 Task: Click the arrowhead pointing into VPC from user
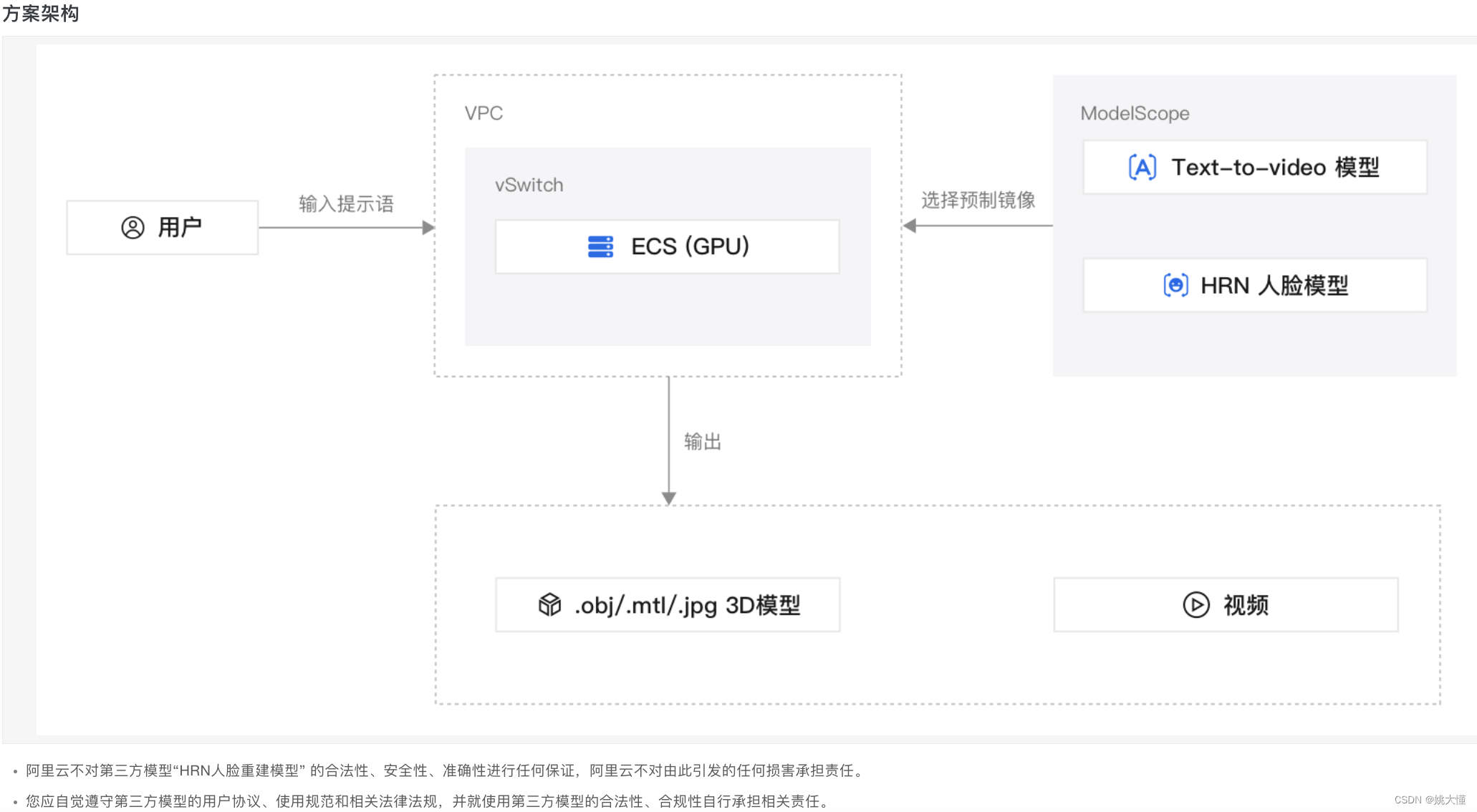click(428, 228)
